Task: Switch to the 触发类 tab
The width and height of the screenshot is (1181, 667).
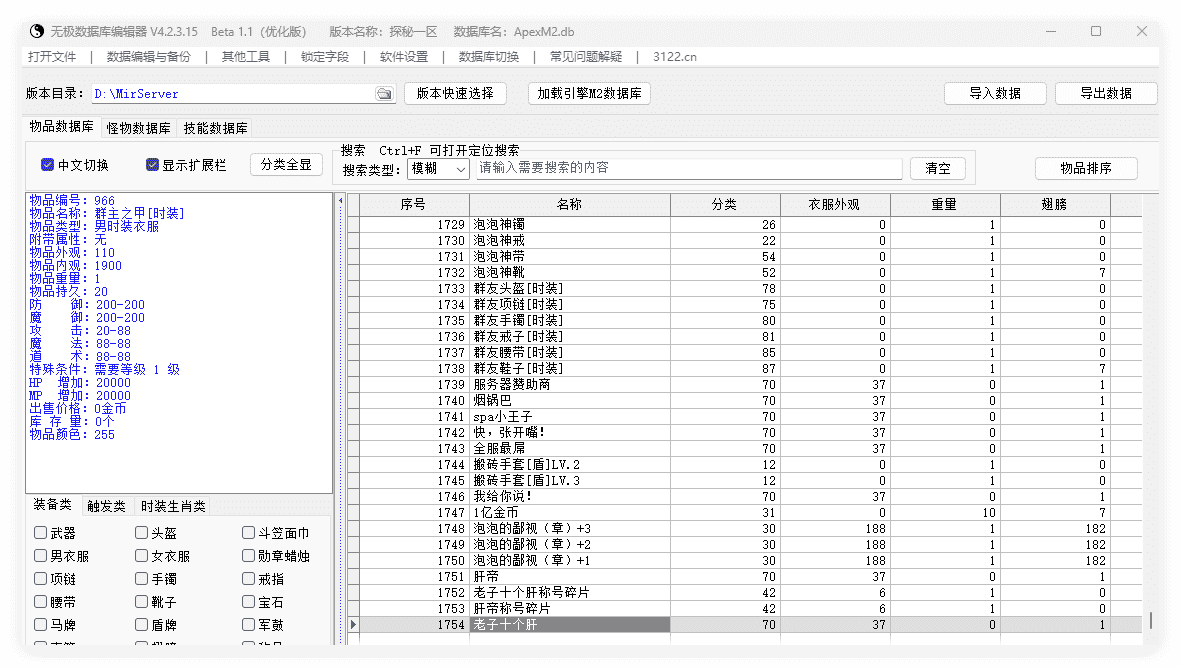Action: tap(106, 506)
